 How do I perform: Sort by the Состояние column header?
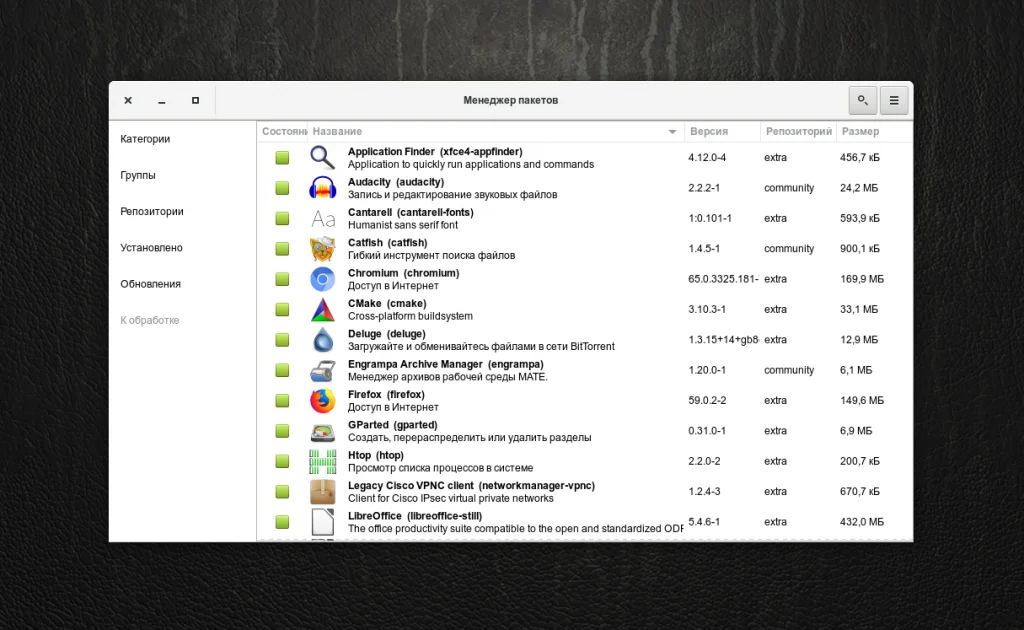[x=282, y=131]
